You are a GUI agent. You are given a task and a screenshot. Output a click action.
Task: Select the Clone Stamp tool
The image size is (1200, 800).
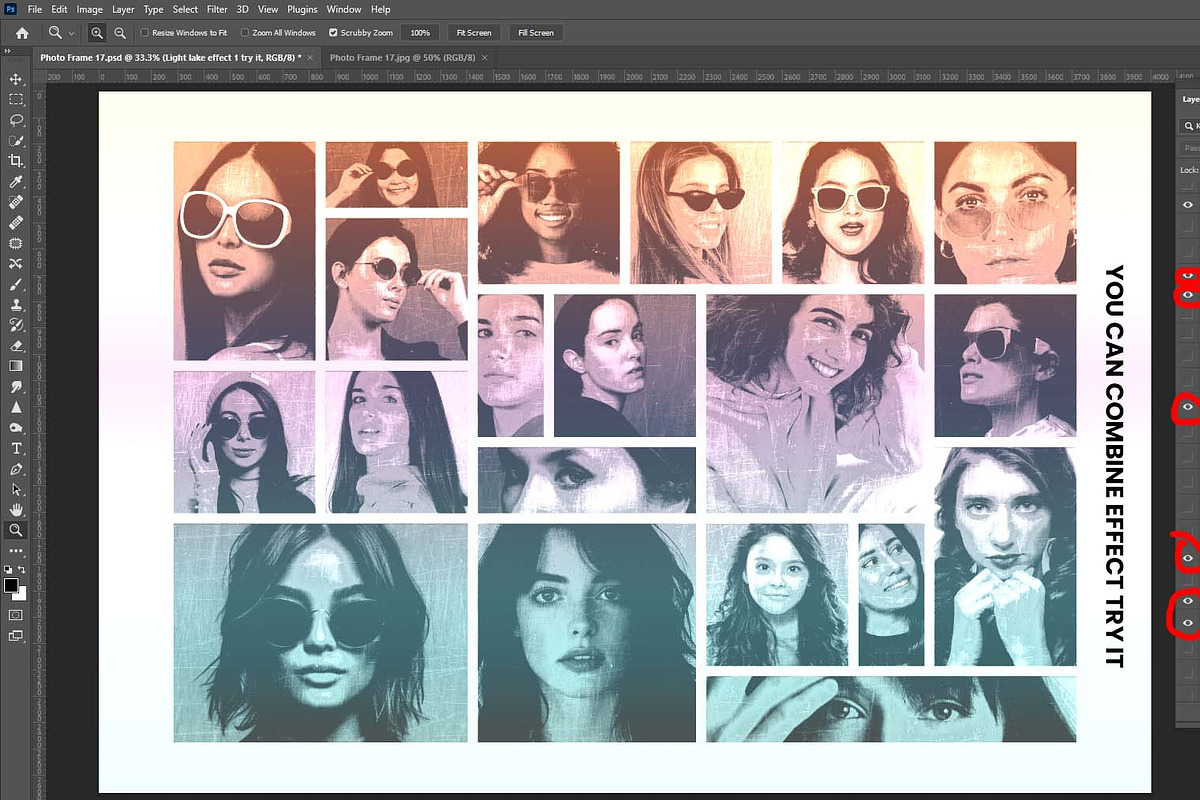click(x=15, y=305)
